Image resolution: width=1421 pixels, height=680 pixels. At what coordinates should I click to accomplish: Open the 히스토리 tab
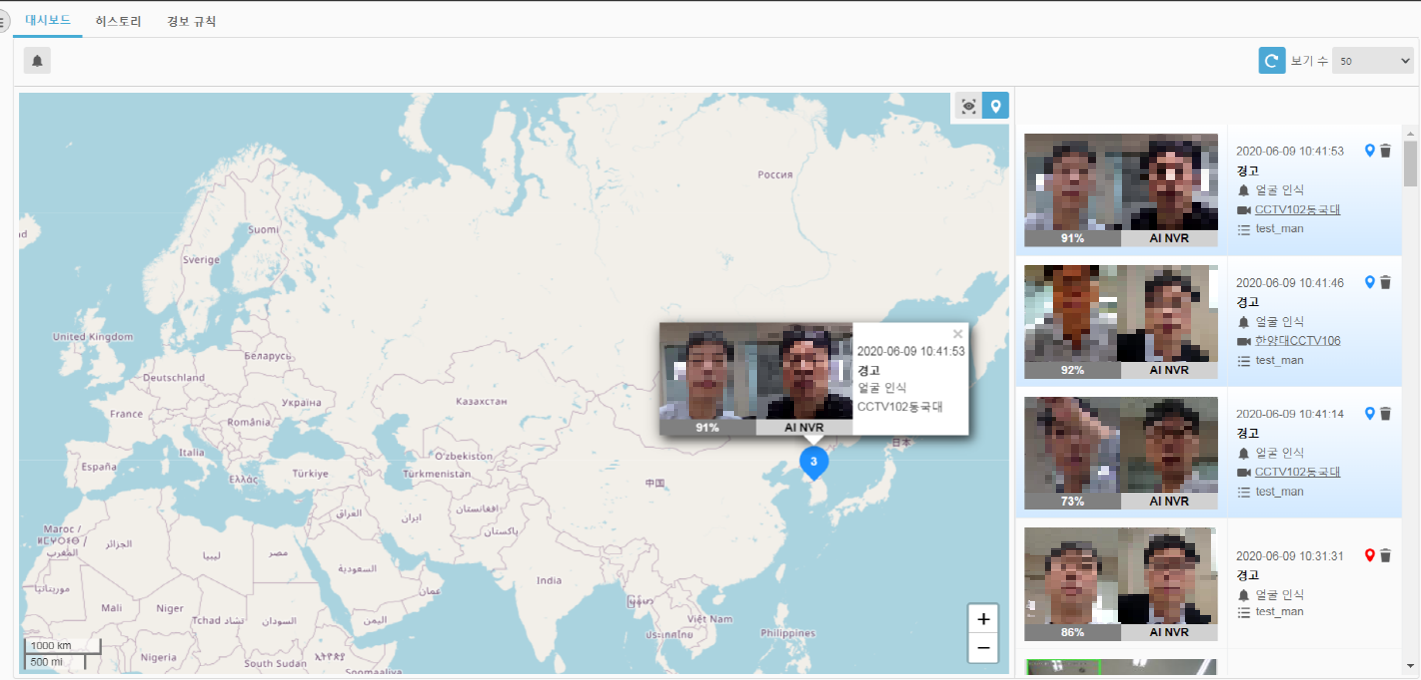click(119, 21)
